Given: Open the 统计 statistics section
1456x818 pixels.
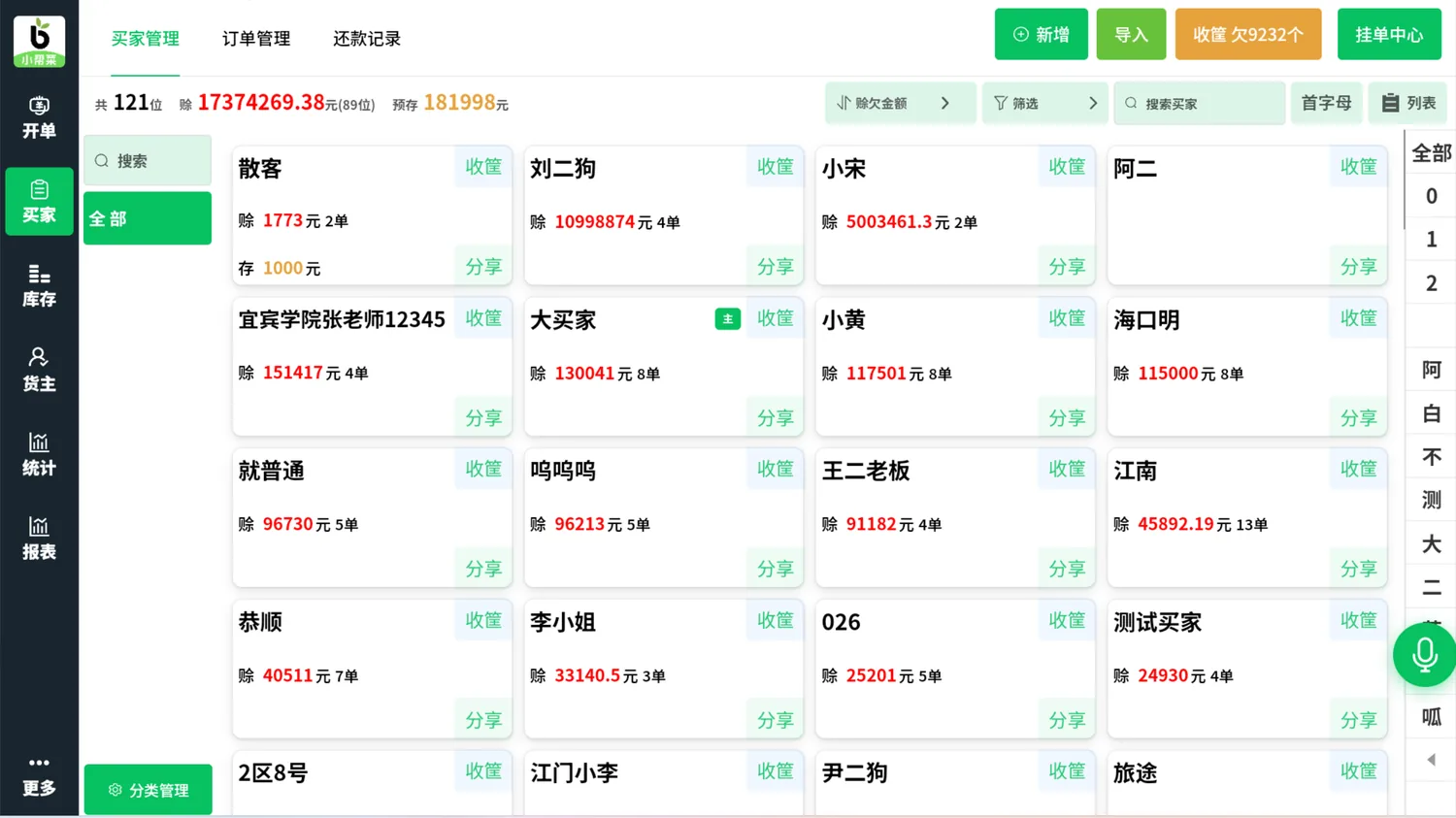Looking at the screenshot, I should coord(39,454).
